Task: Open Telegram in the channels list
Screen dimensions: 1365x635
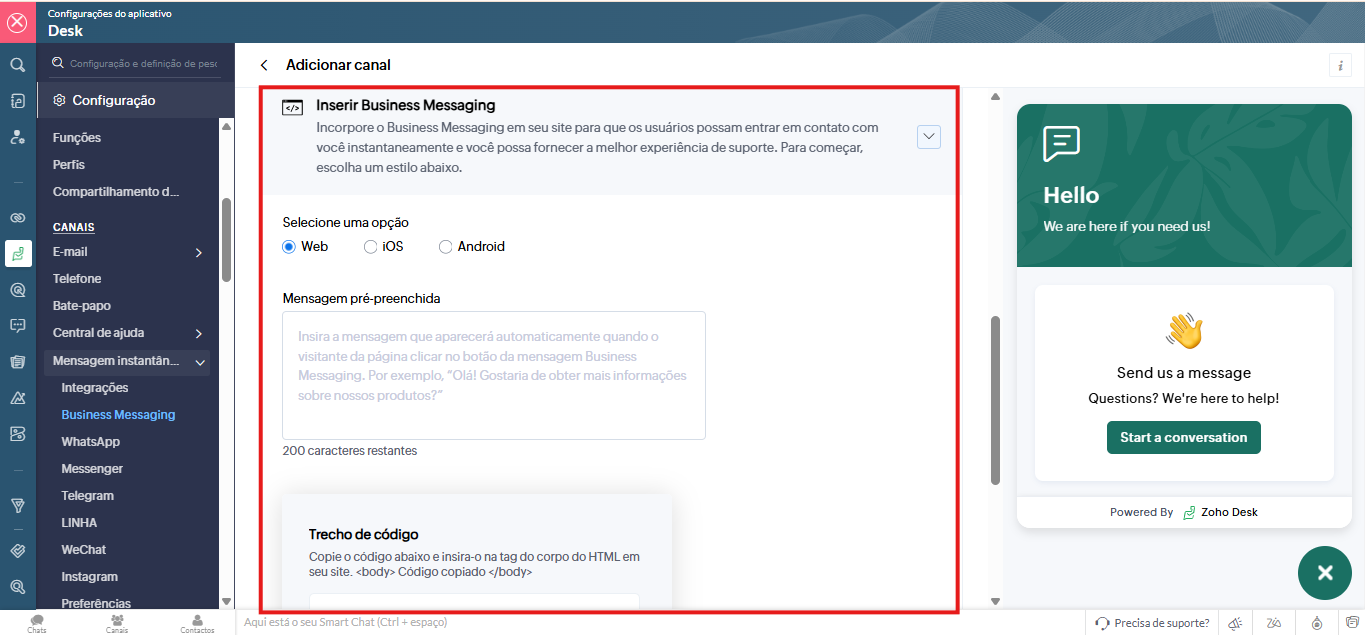Action: click(x=87, y=496)
